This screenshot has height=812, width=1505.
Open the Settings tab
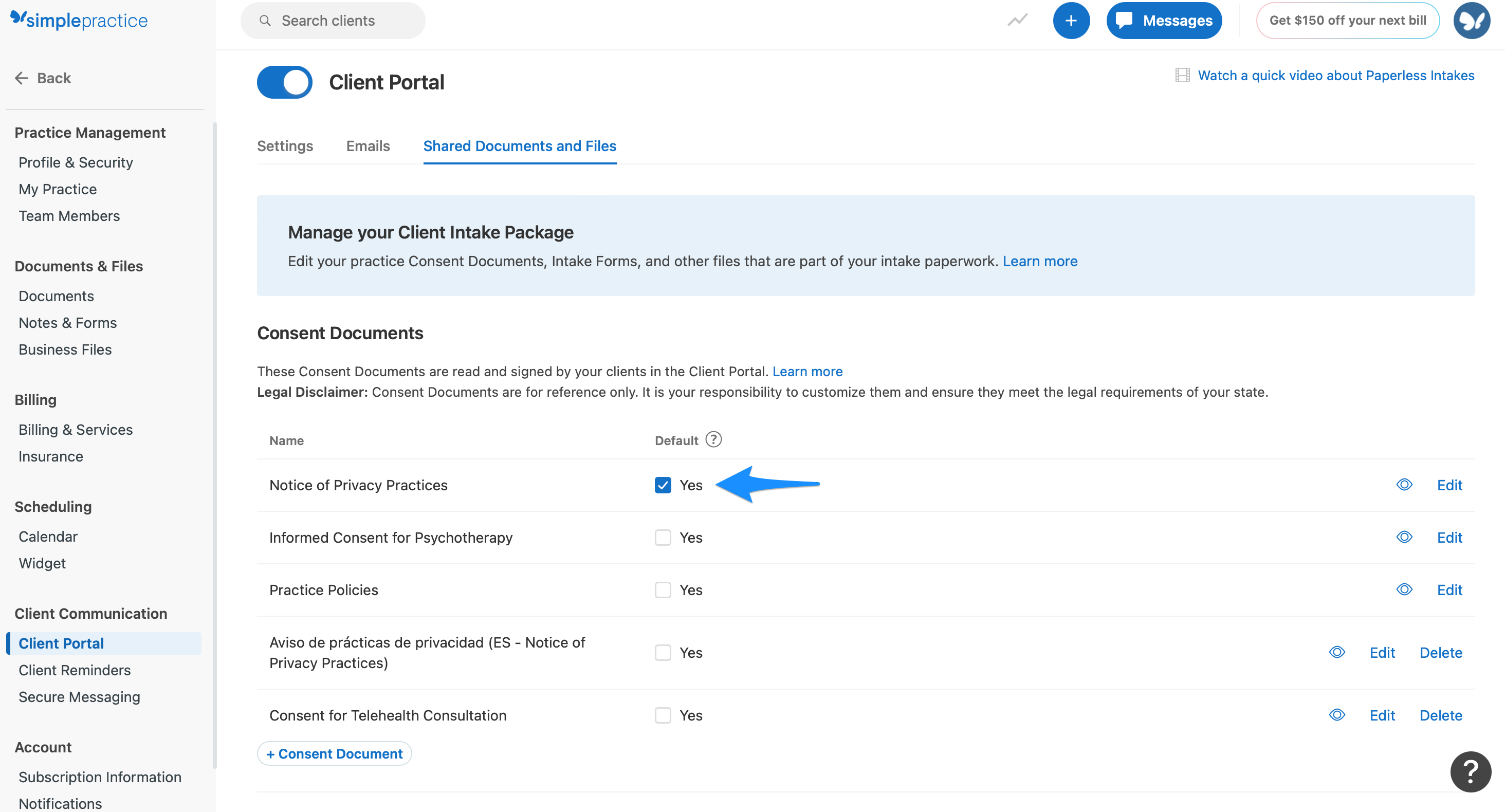tap(285, 146)
